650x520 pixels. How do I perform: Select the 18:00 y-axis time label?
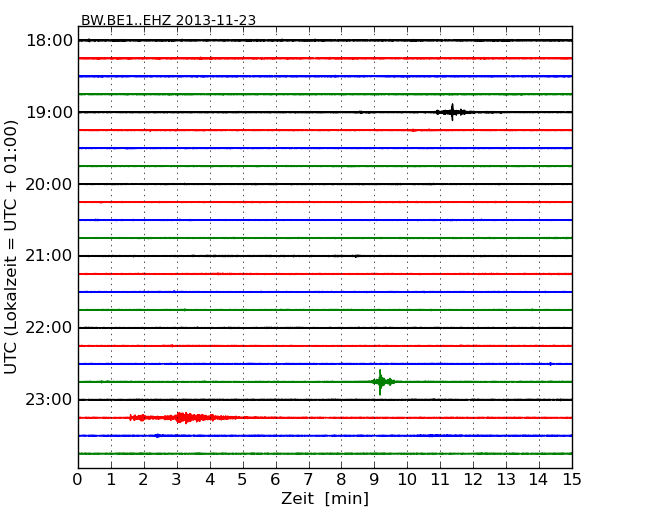tap(49, 41)
